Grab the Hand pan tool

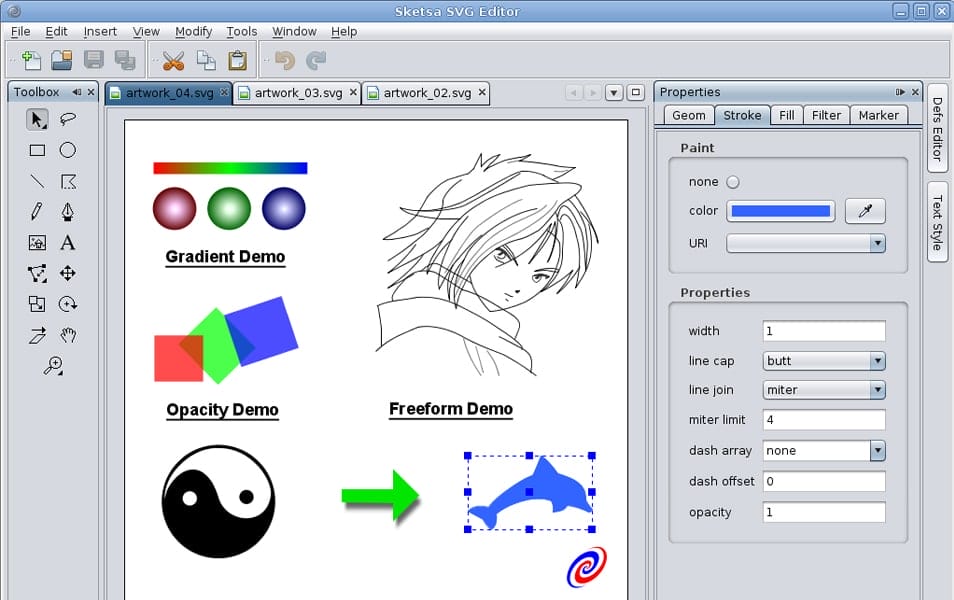pos(67,336)
